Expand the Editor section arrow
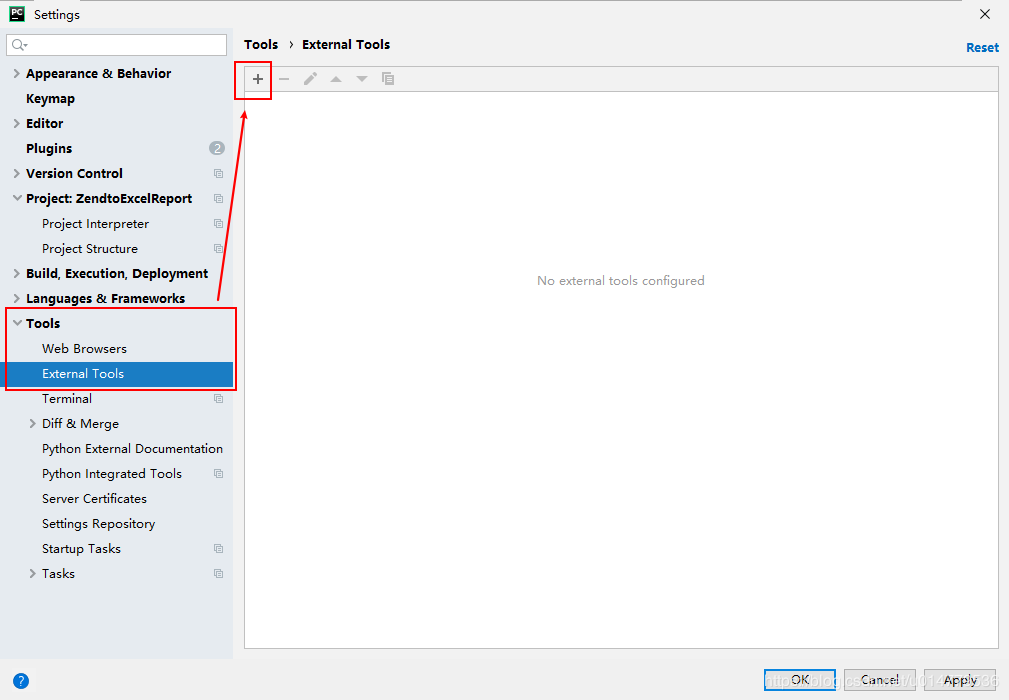Screen dimensions: 1009x700 tap(17, 124)
